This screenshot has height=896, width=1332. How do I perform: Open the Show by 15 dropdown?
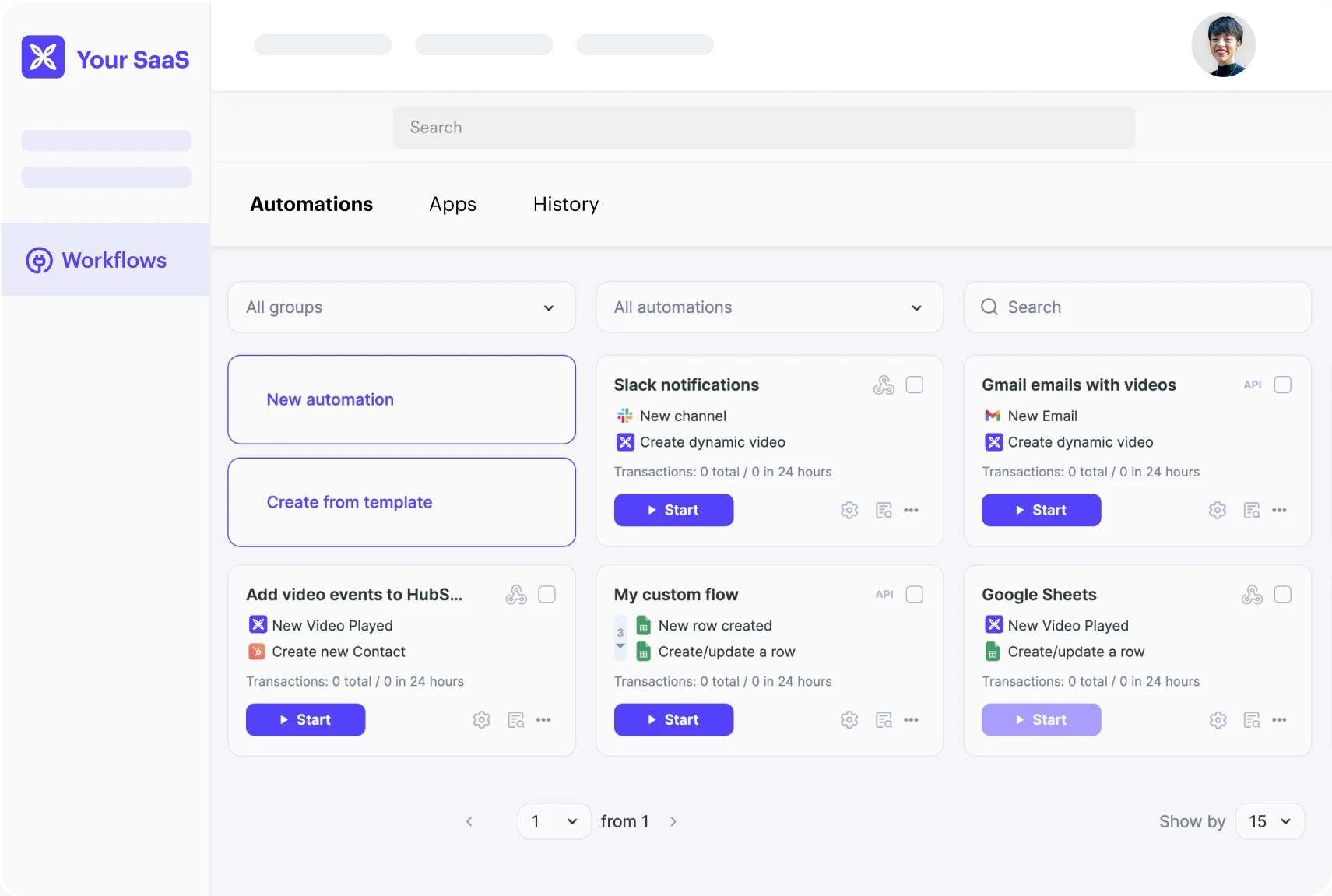coord(1270,821)
